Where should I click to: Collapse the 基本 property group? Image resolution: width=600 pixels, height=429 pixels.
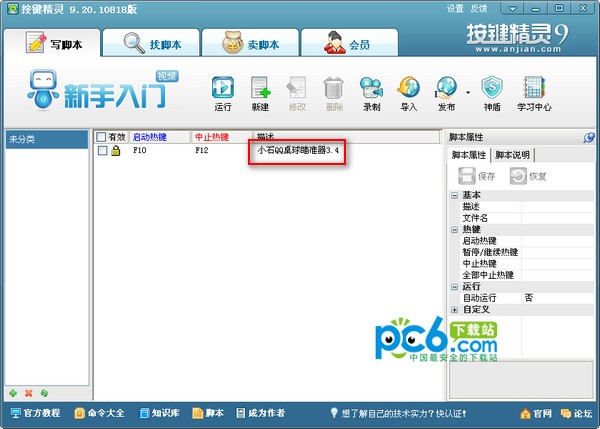[455, 196]
